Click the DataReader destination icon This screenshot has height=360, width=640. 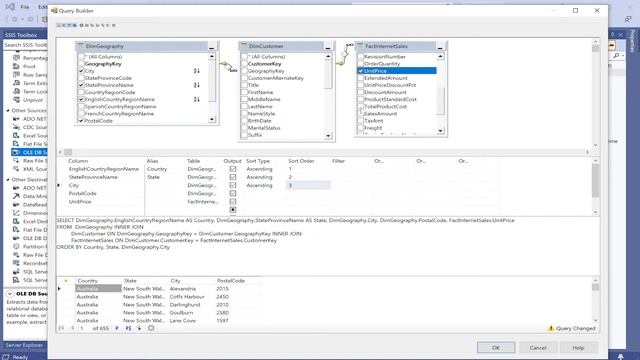tap(16, 204)
